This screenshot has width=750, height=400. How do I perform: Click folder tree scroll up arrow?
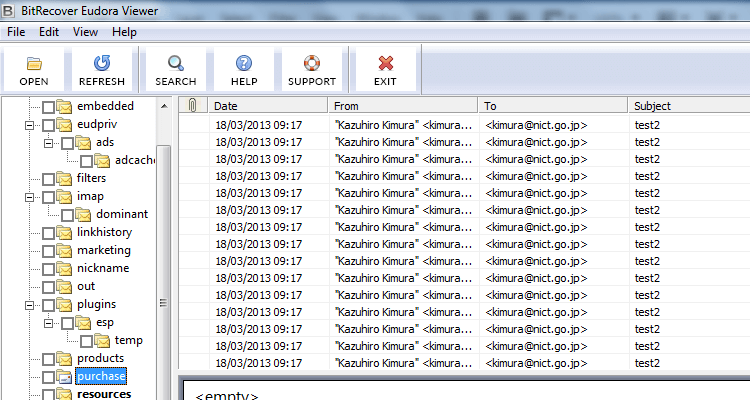click(x=164, y=106)
